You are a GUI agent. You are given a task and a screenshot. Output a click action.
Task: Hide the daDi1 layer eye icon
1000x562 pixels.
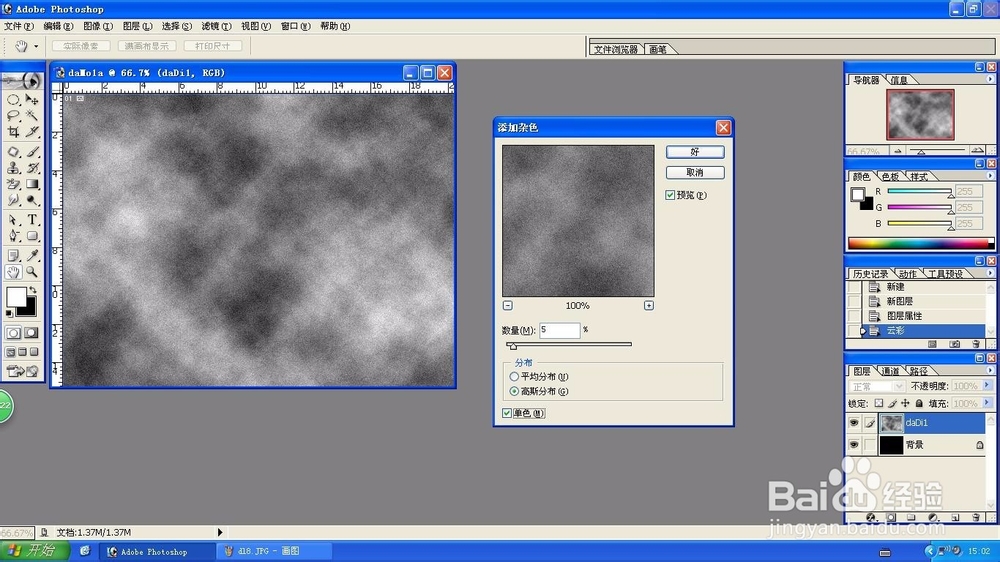click(854, 423)
